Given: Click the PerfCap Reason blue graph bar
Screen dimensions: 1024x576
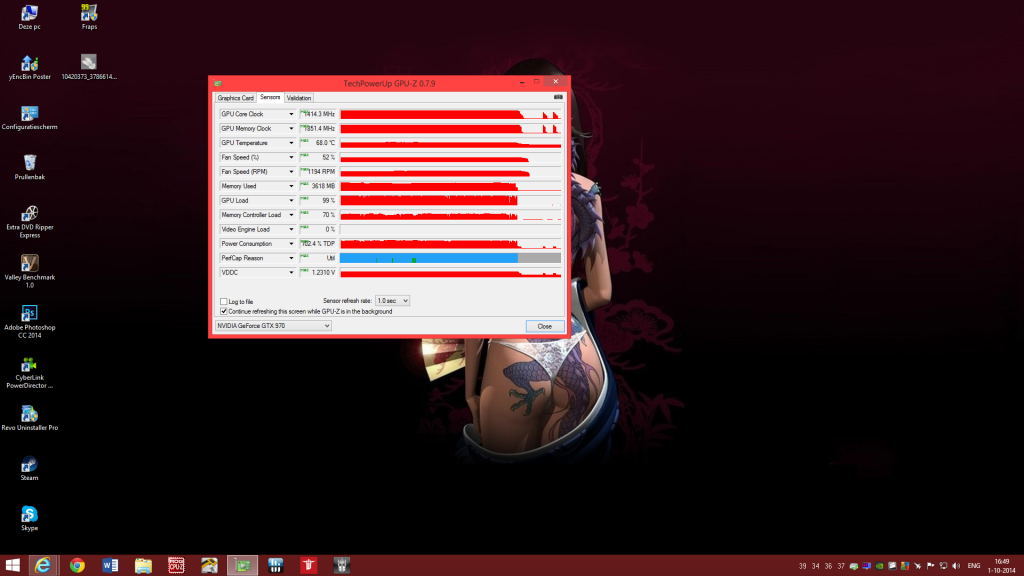Looking at the screenshot, I should coord(430,258).
